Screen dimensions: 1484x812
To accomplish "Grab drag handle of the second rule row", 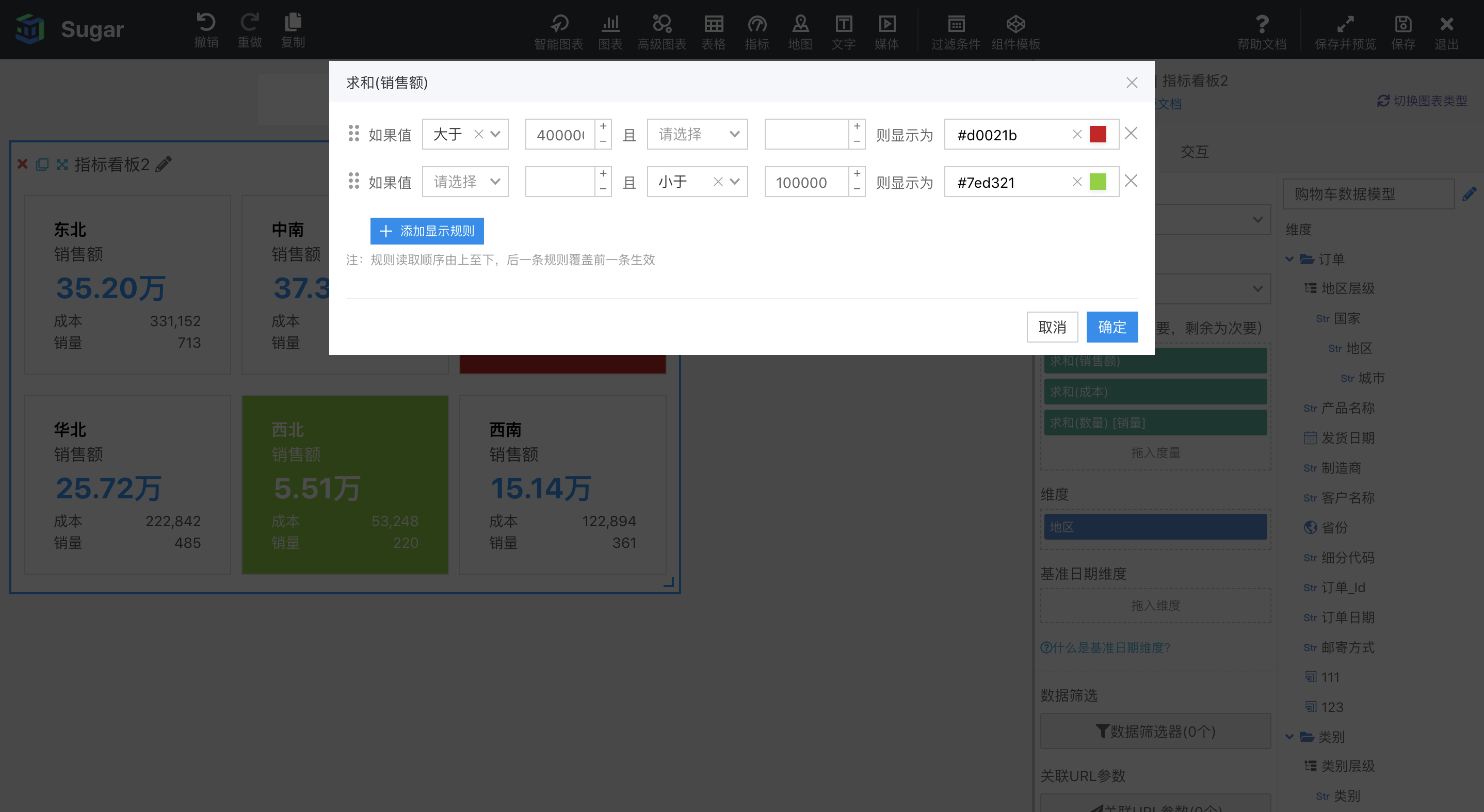I will [354, 181].
